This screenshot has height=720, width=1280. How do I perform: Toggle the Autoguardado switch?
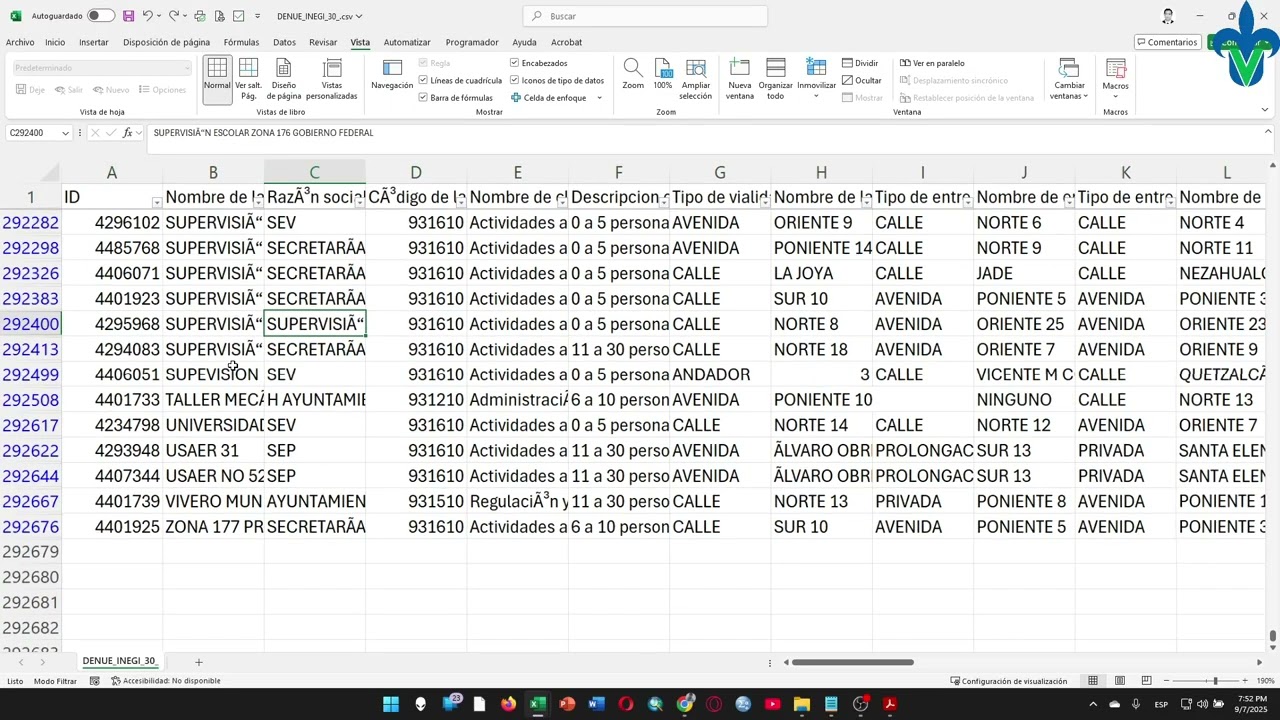(x=101, y=16)
